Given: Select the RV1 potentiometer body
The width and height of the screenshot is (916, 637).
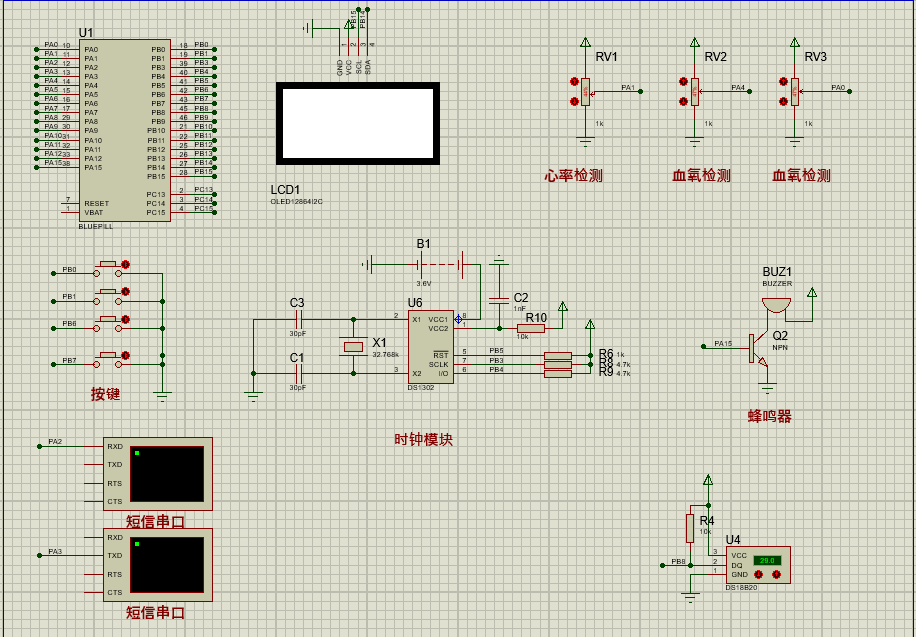Looking at the screenshot, I should (585, 92).
